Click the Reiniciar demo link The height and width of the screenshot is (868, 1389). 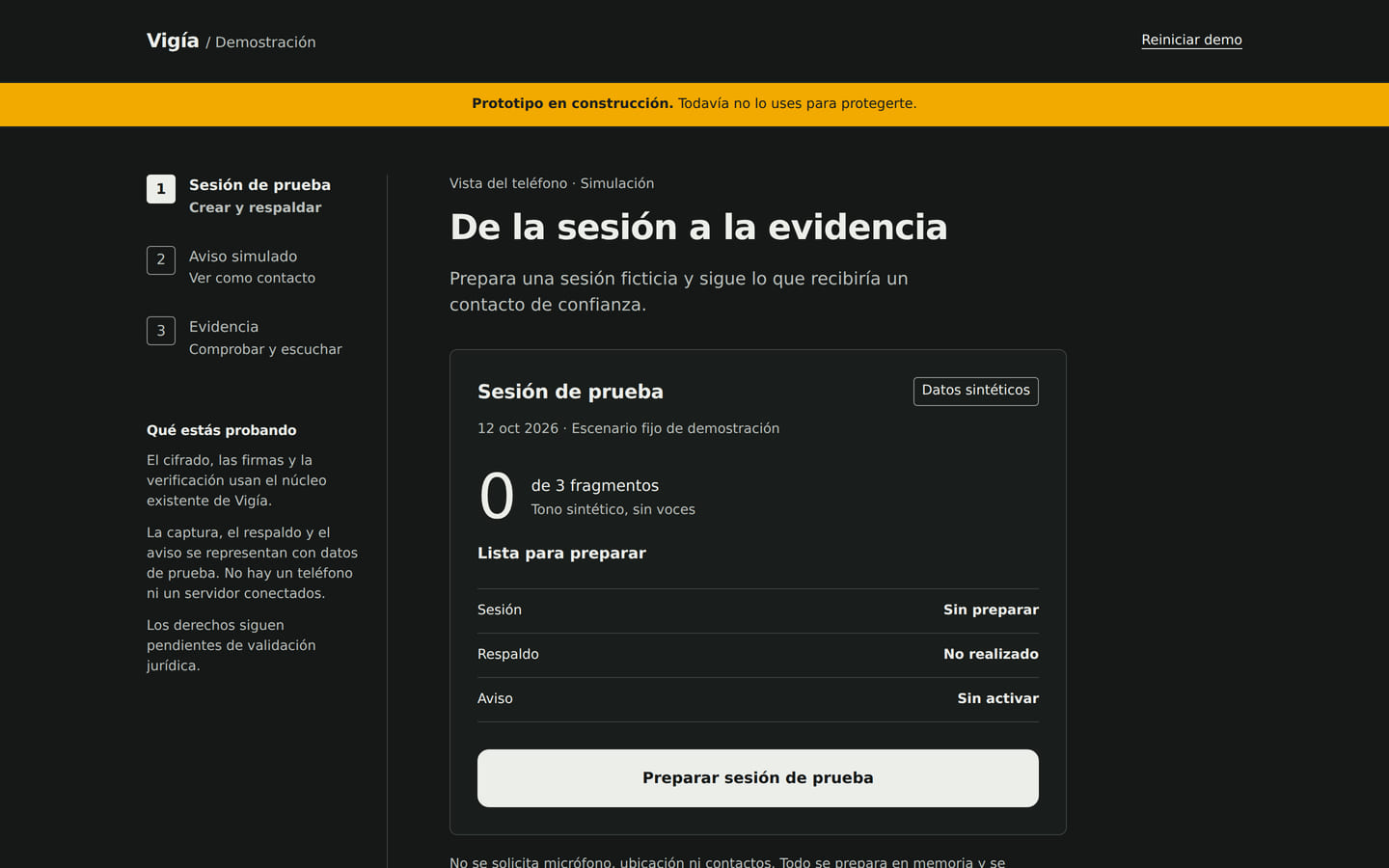point(1191,40)
